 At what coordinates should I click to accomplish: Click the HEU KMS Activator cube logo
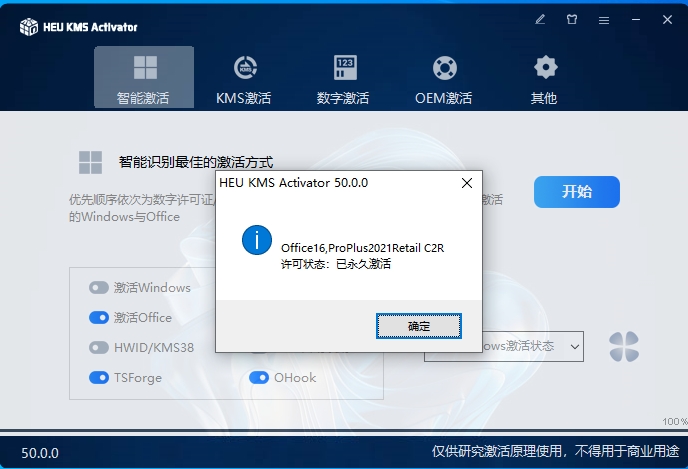[29, 27]
